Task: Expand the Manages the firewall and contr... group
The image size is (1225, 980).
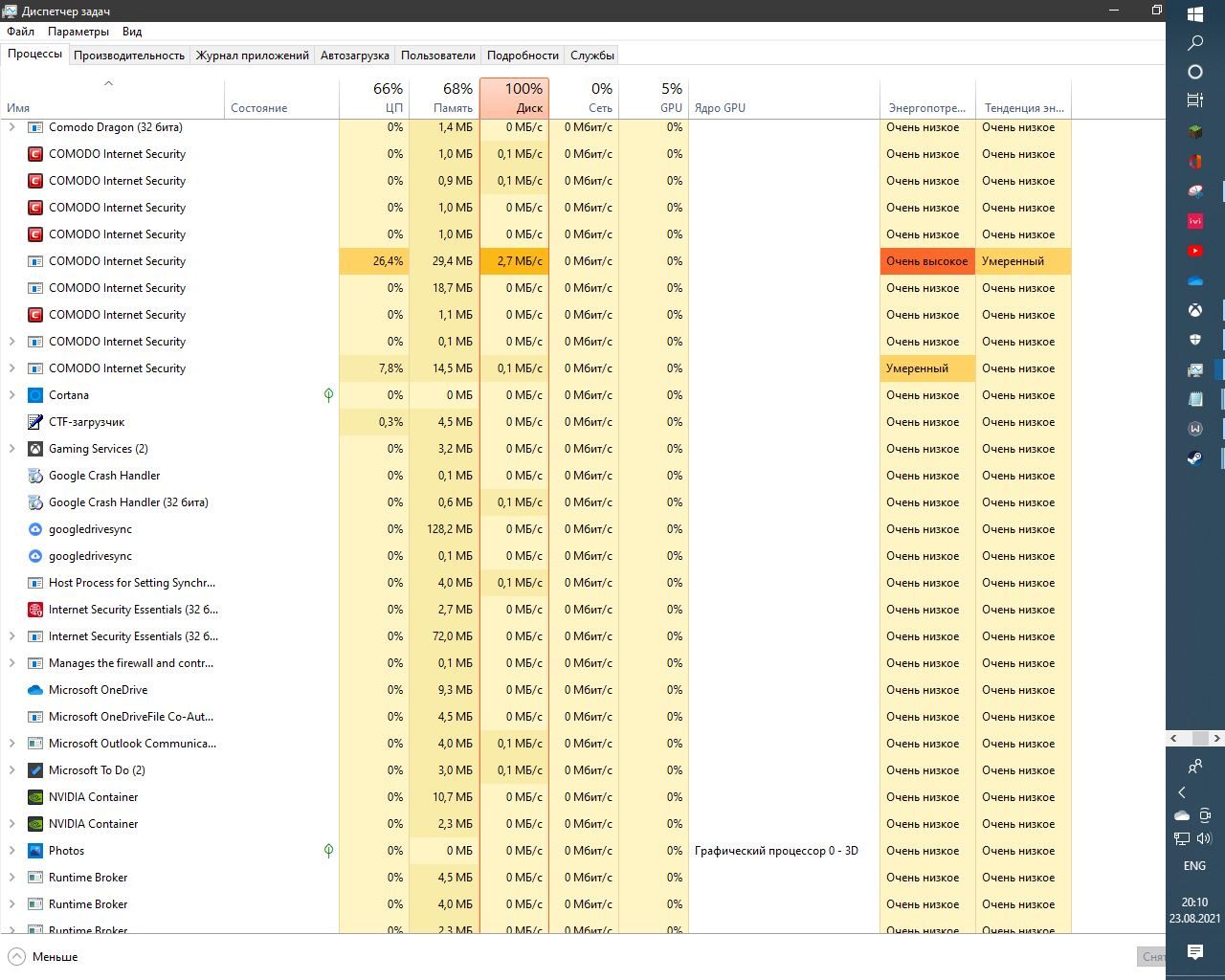Action: click(x=11, y=663)
